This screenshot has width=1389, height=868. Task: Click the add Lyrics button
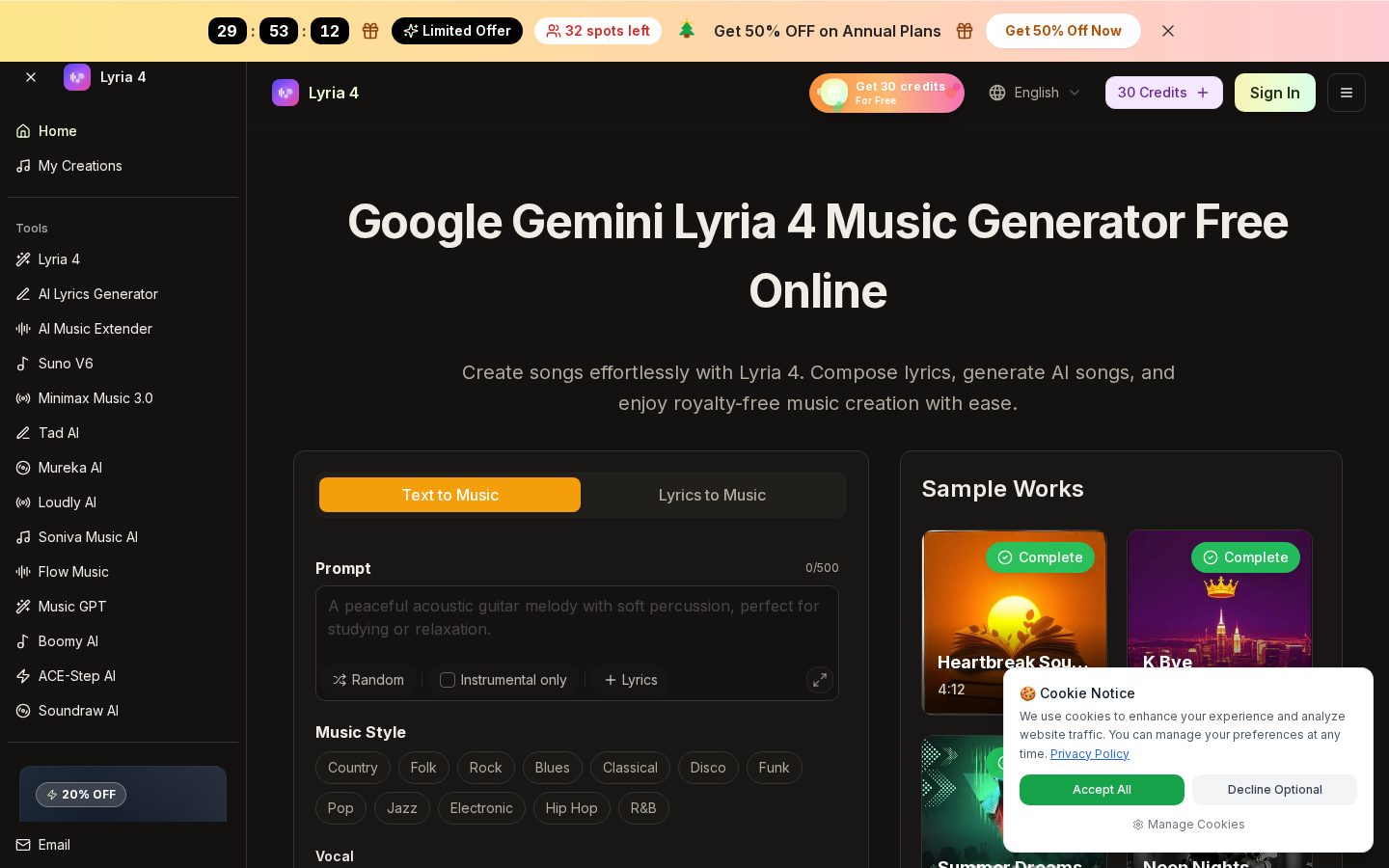click(631, 680)
